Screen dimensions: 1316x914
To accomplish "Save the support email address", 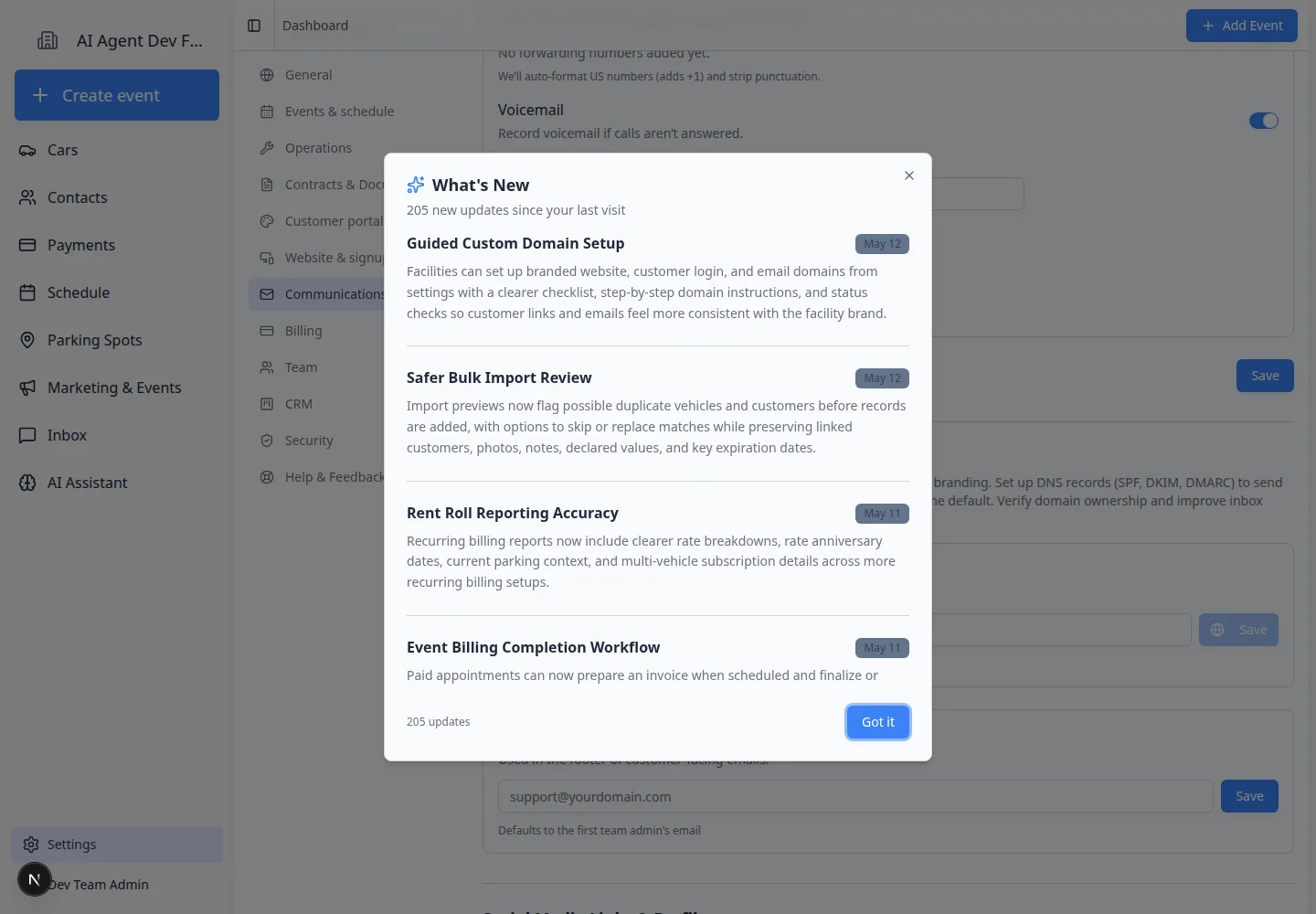I will [x=1249, y=796].
